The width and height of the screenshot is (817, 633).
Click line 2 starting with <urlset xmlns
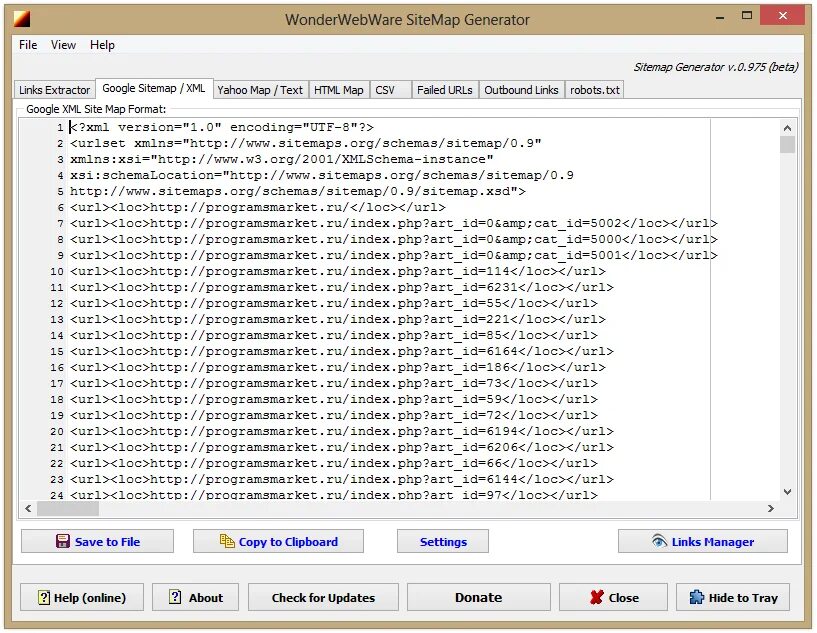(x=306, y=143)
